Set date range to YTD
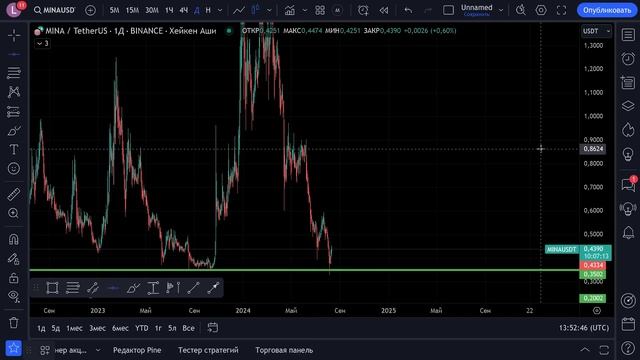This screenshot has height=360, width=640. point(142,328)
